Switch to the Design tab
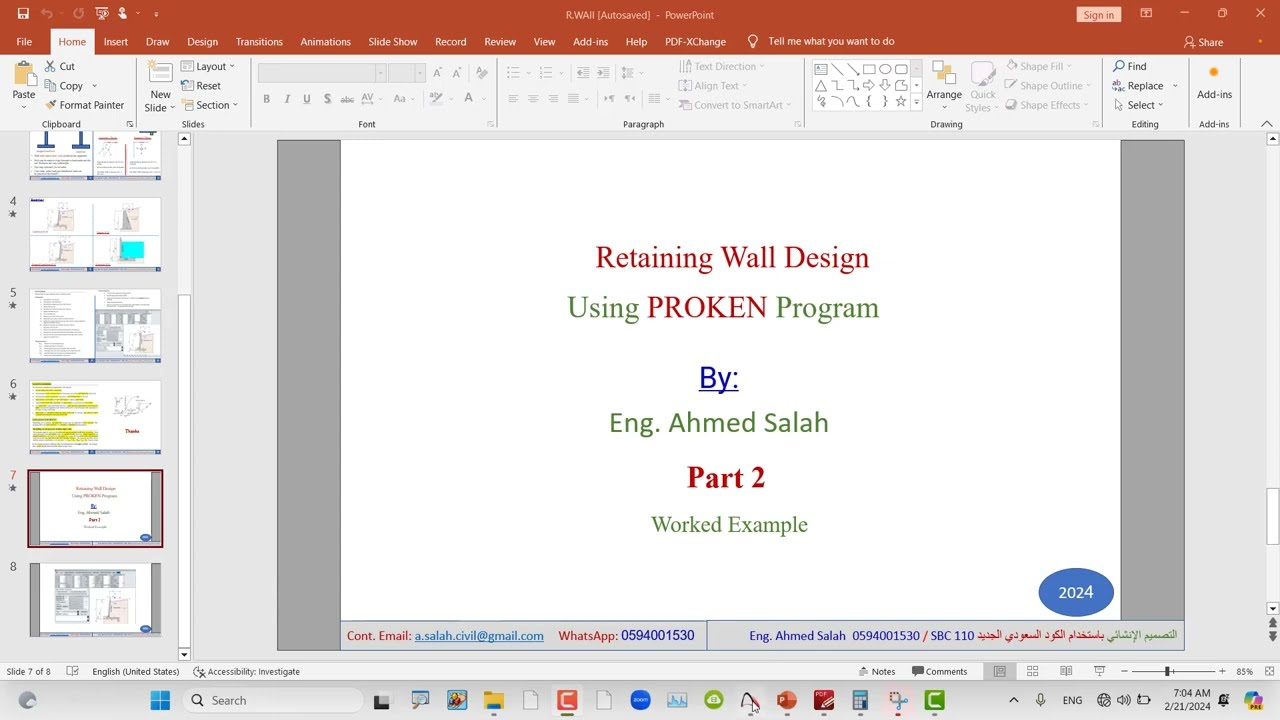Screen dimensions: 1280x720 pyautogui.click(x=202, y=42)
